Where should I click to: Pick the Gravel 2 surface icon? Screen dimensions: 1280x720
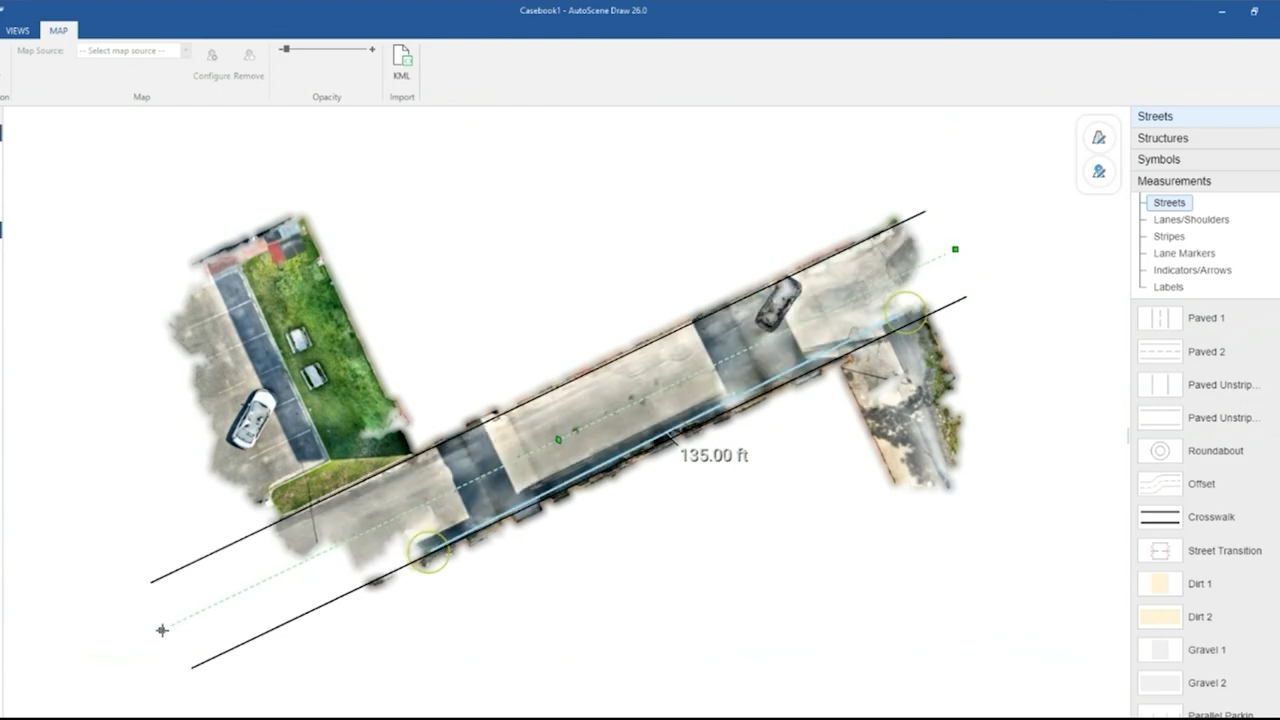pos(1160,683)
